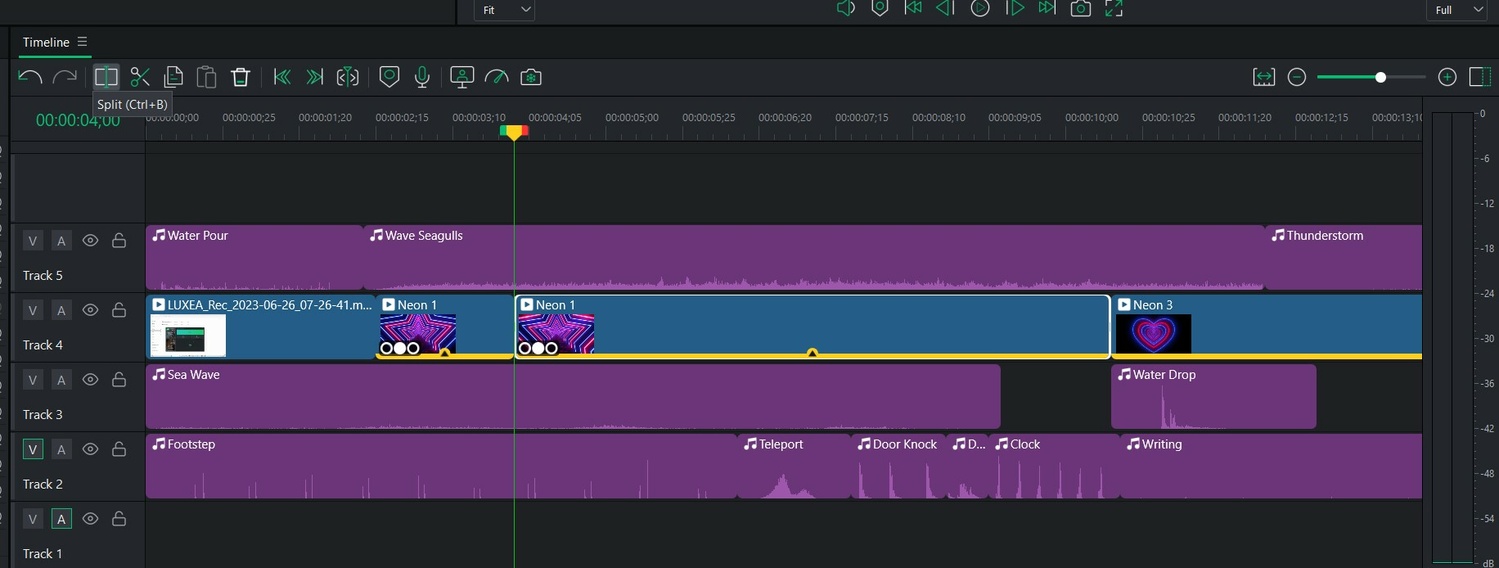This screenshot has height=568, width=1499.
Task: Select the Door Knock audio clip
Action: click(898, 466)
